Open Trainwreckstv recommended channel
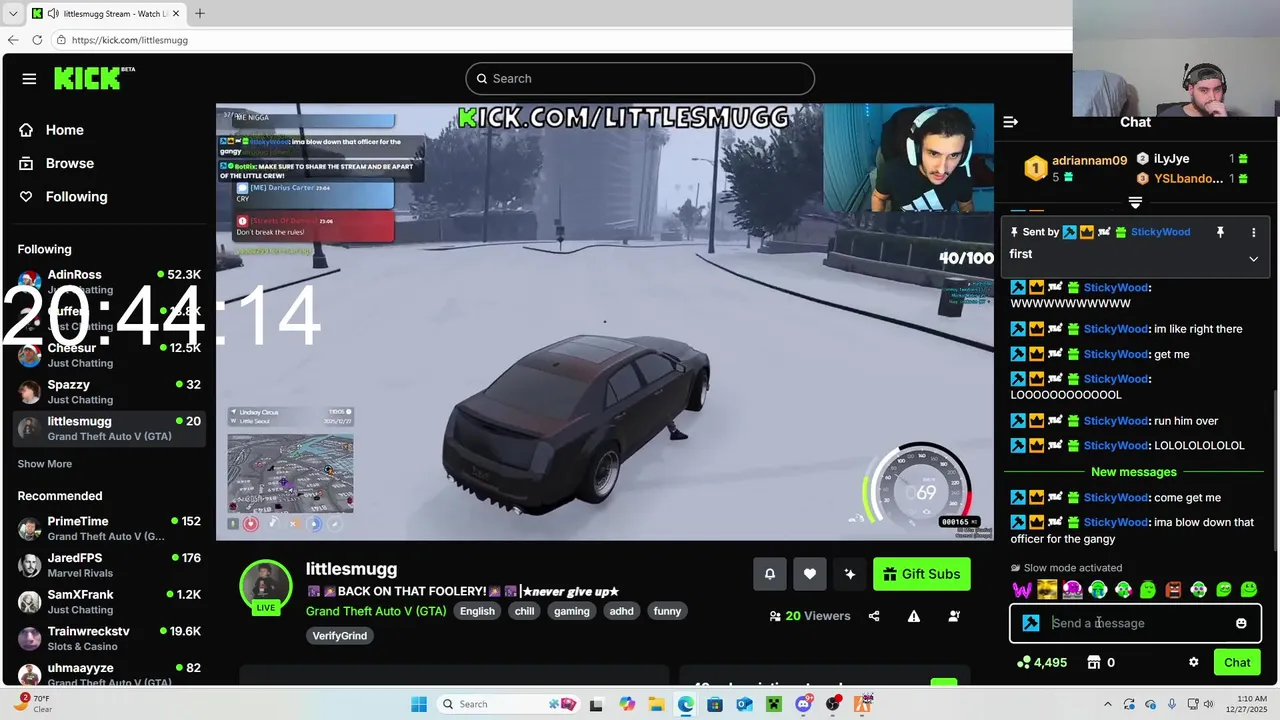Viewport: 1280px width, 720px height. tap(109, 638)
